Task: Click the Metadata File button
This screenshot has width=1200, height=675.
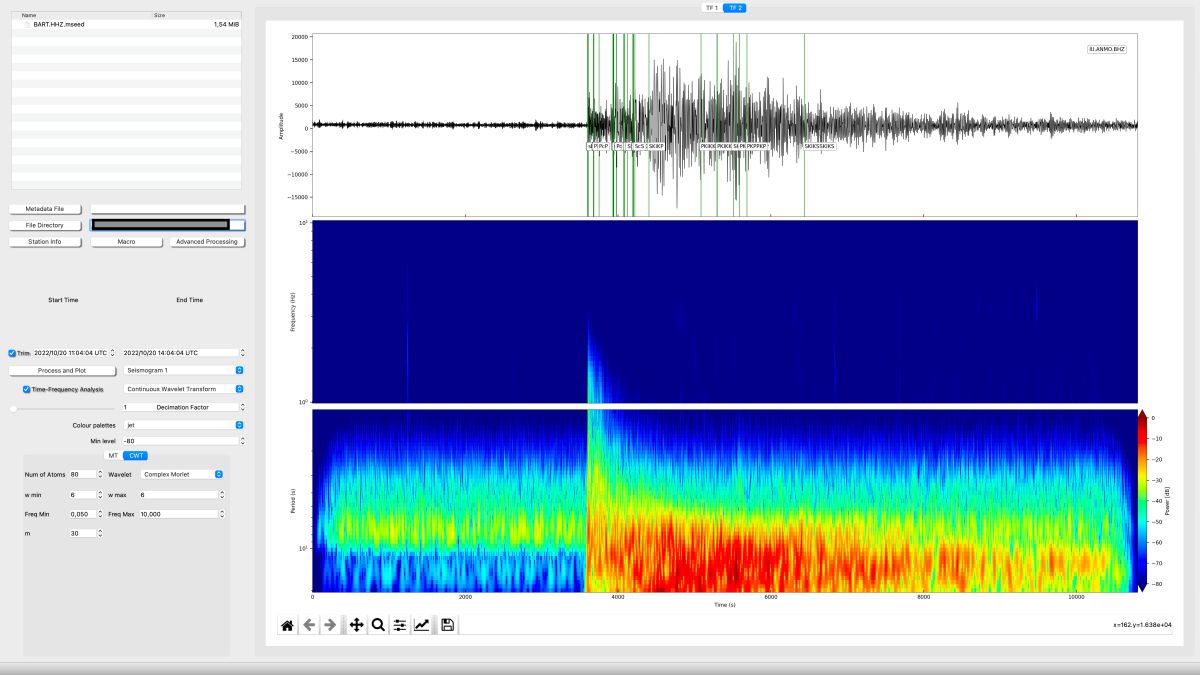Action: 44,209
